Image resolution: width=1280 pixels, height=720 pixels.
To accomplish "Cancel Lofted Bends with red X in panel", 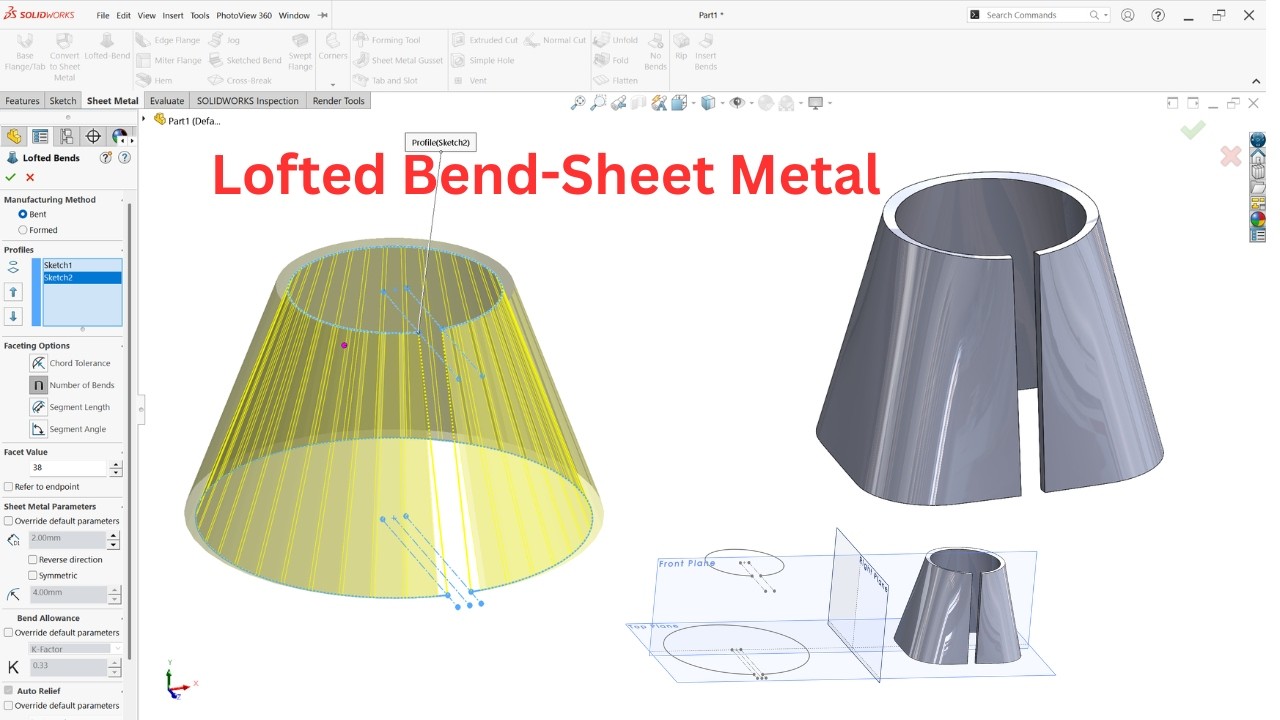I will [x=30, y=177].
